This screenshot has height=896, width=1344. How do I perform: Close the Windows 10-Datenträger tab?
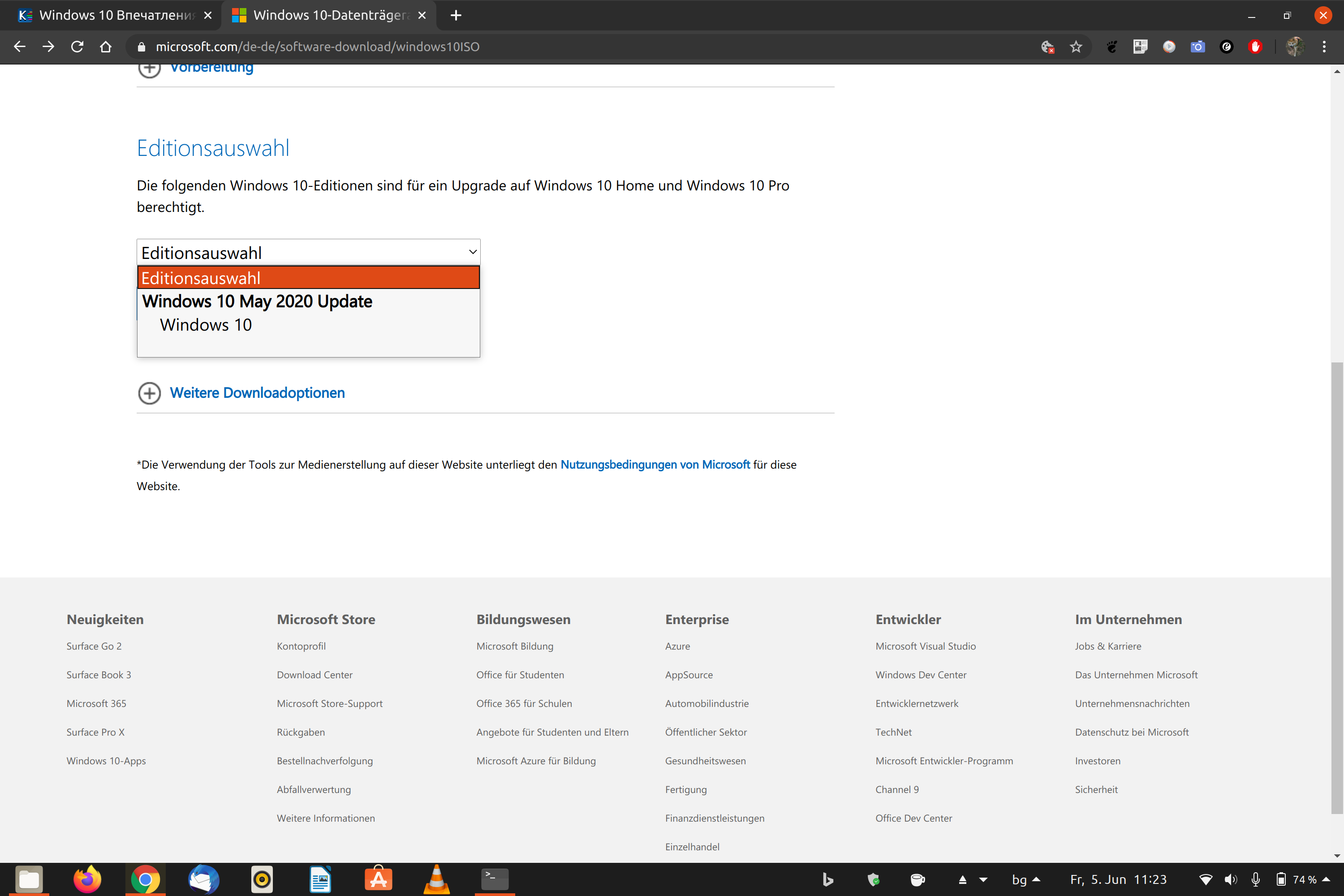pyautogui.click(x=422, y=15)
